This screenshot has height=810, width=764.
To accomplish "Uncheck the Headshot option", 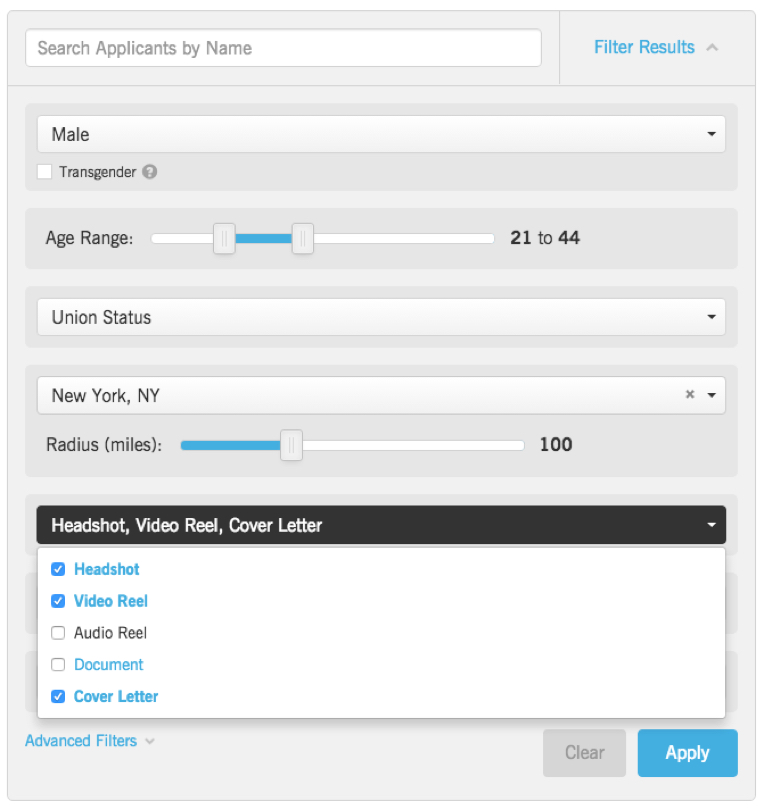I will pos(57,568).
